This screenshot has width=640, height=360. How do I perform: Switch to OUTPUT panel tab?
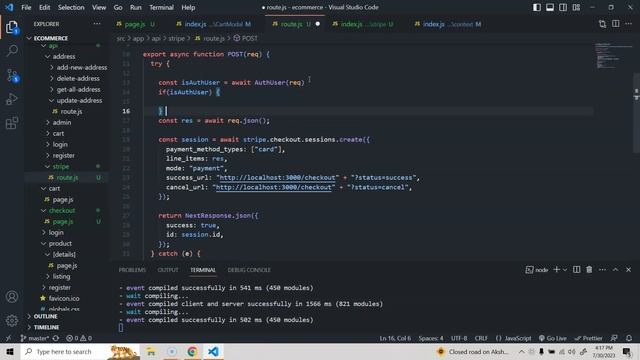tap(168, 270)
